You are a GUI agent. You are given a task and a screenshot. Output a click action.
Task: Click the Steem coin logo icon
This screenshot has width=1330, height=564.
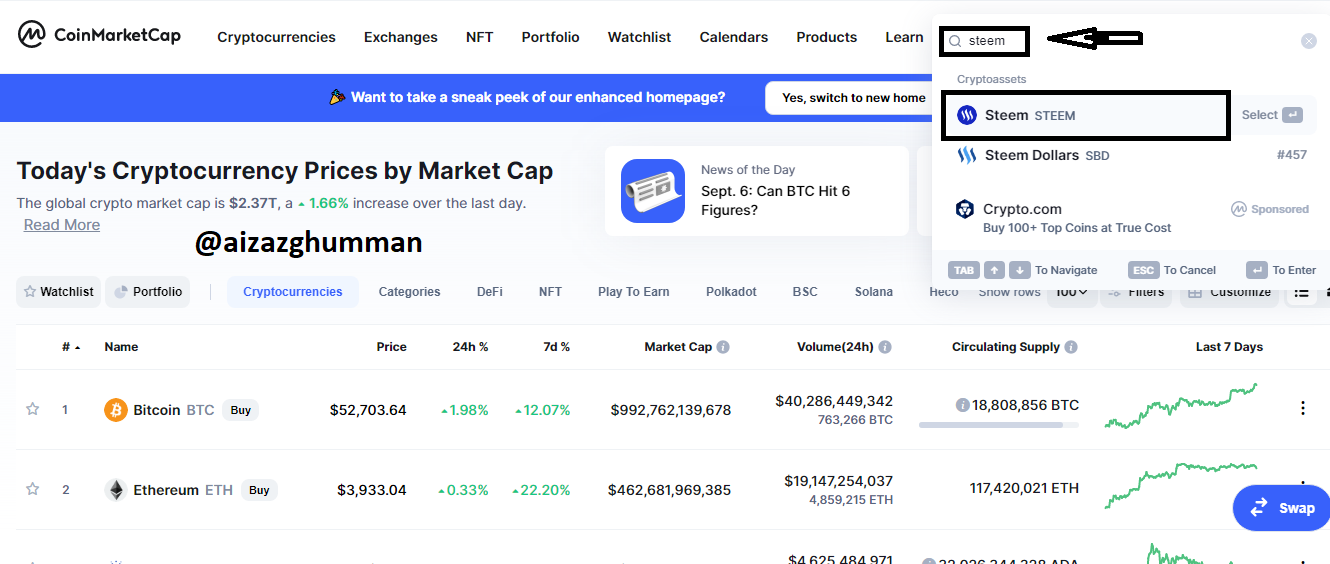967,115
